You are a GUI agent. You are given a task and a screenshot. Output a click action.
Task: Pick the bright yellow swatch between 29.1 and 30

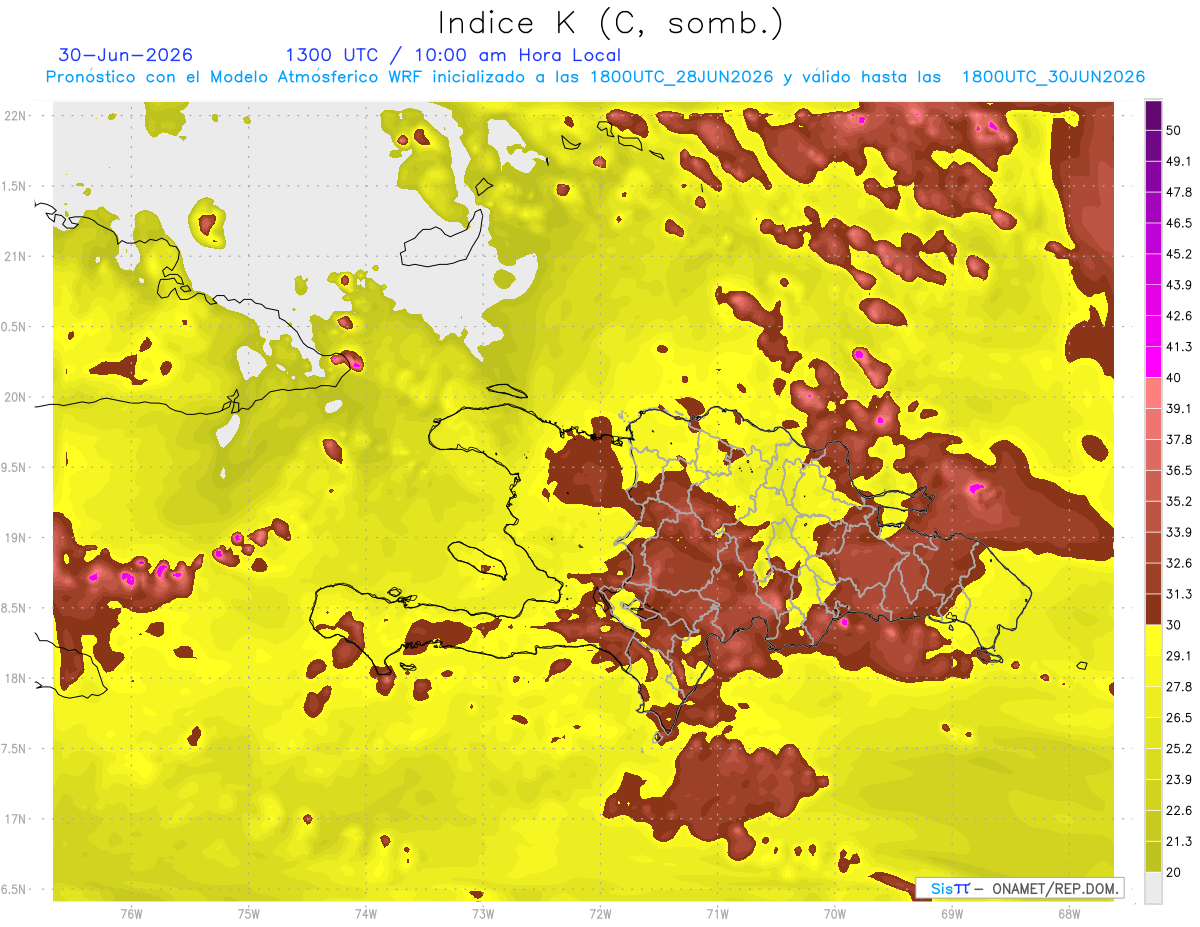pyautogui.click(x=1153, y=640)
